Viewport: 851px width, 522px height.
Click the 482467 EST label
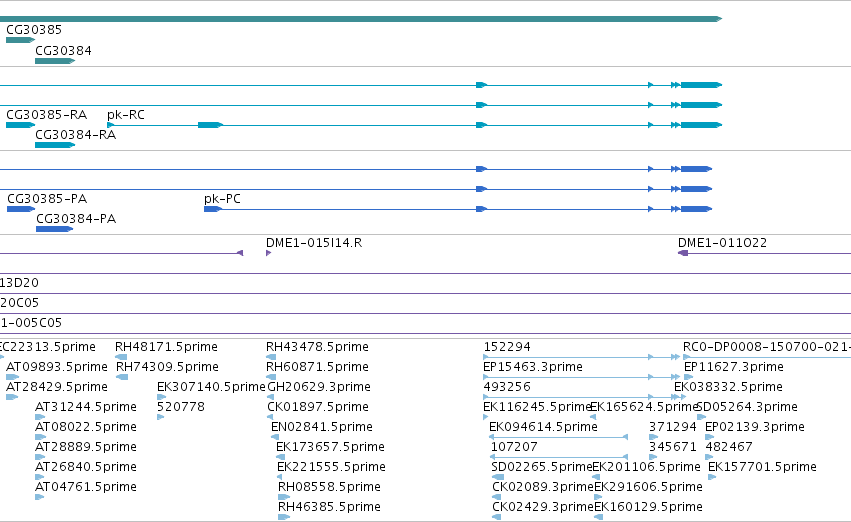729,447
